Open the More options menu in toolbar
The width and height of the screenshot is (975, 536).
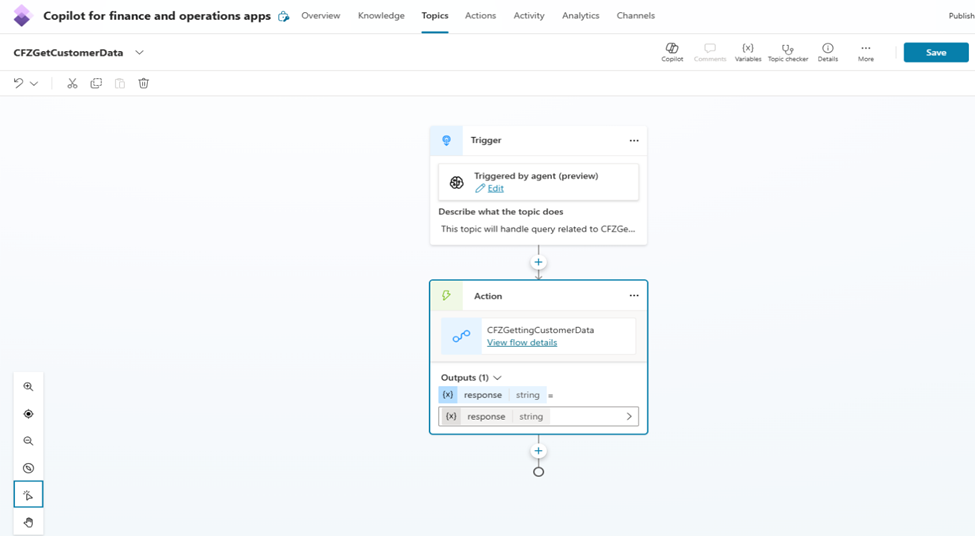866,52
